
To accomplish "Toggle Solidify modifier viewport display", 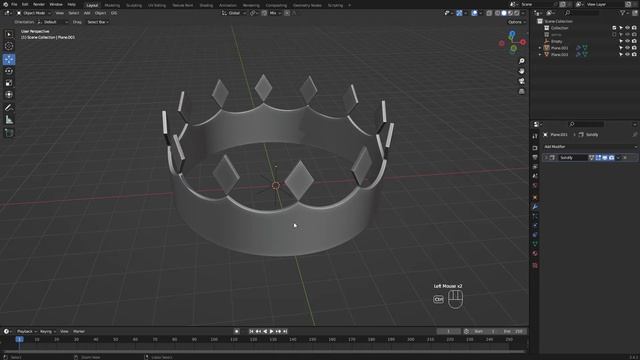I will click(x=605, y=158).
